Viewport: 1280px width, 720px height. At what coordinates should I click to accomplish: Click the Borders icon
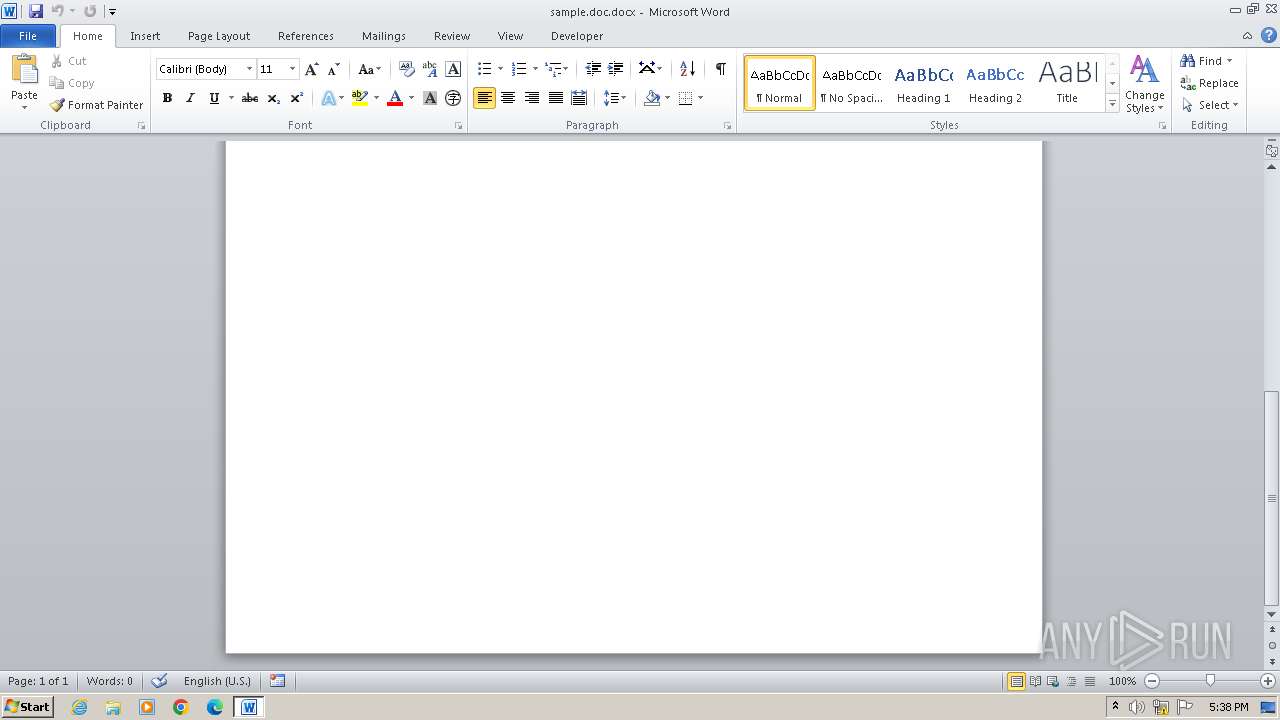685,98
